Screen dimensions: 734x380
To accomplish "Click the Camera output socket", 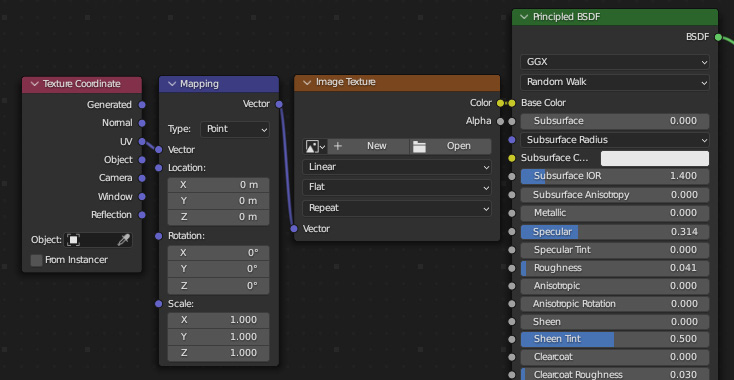I will [x=142, y=178].
